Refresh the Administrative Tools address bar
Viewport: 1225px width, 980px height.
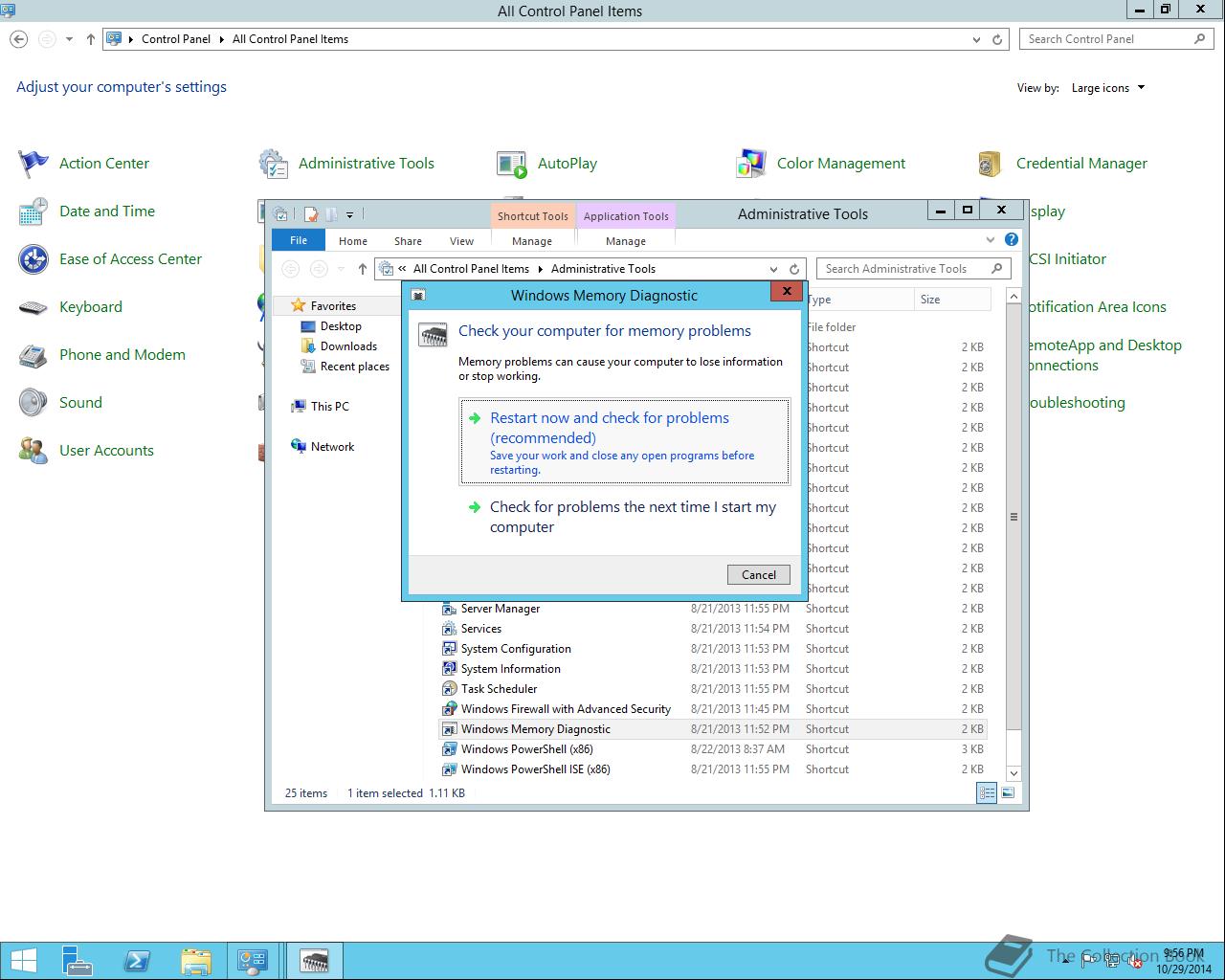click(793, 269)
